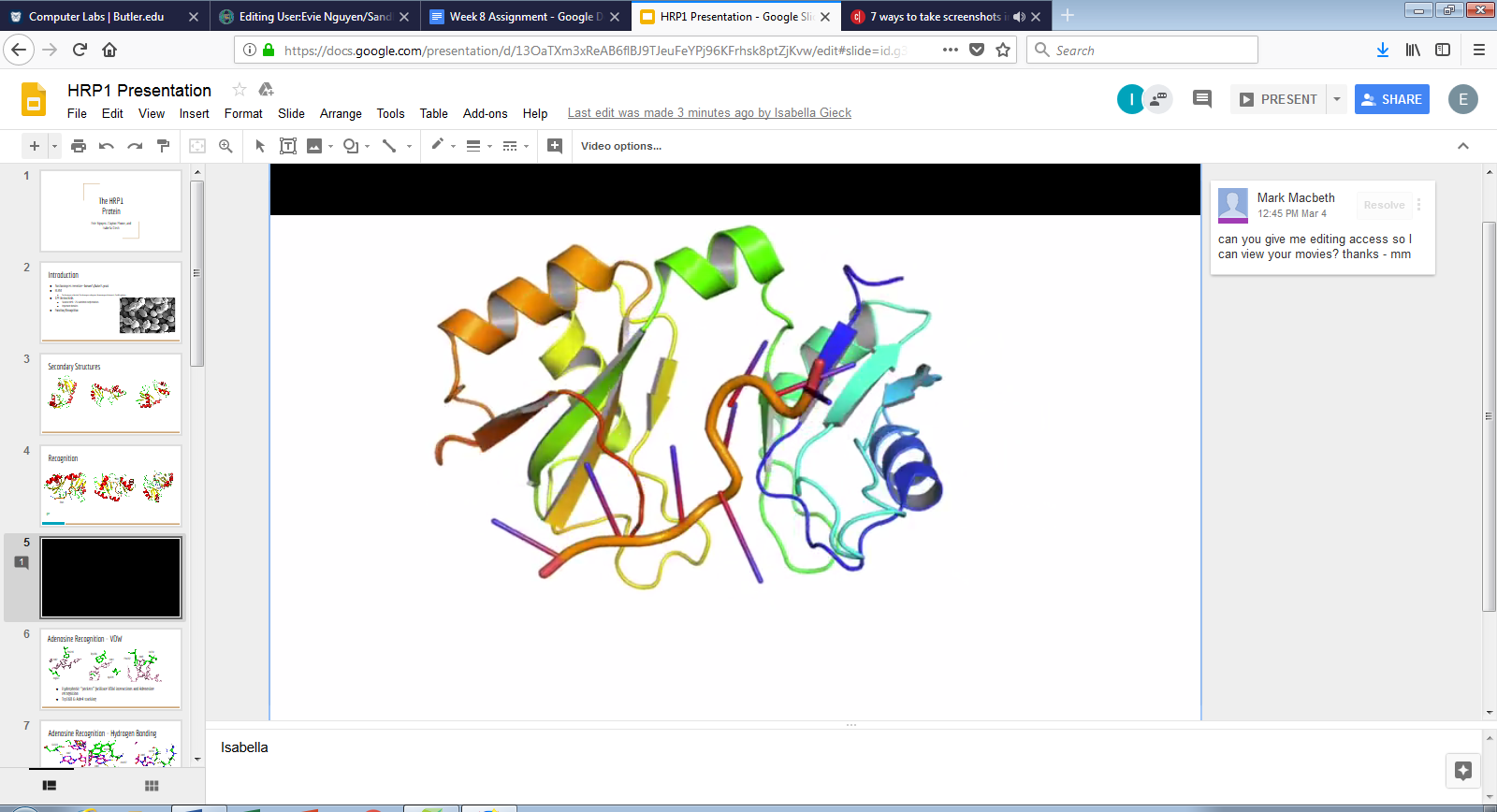Select slide 3 Secondary Structures thumbnail
Image resolution: width=1497 pixels, height=812 pixels.
110,393
